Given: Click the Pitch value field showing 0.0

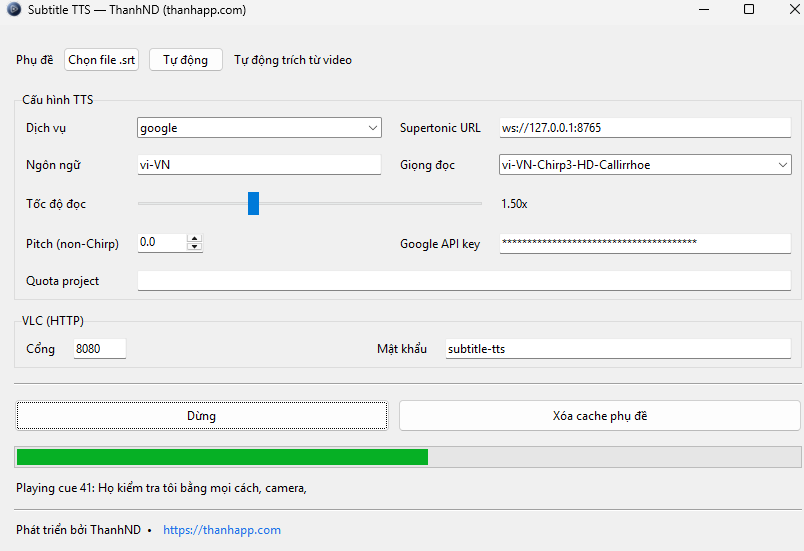Looking at the screenshot, I should 162,242.
